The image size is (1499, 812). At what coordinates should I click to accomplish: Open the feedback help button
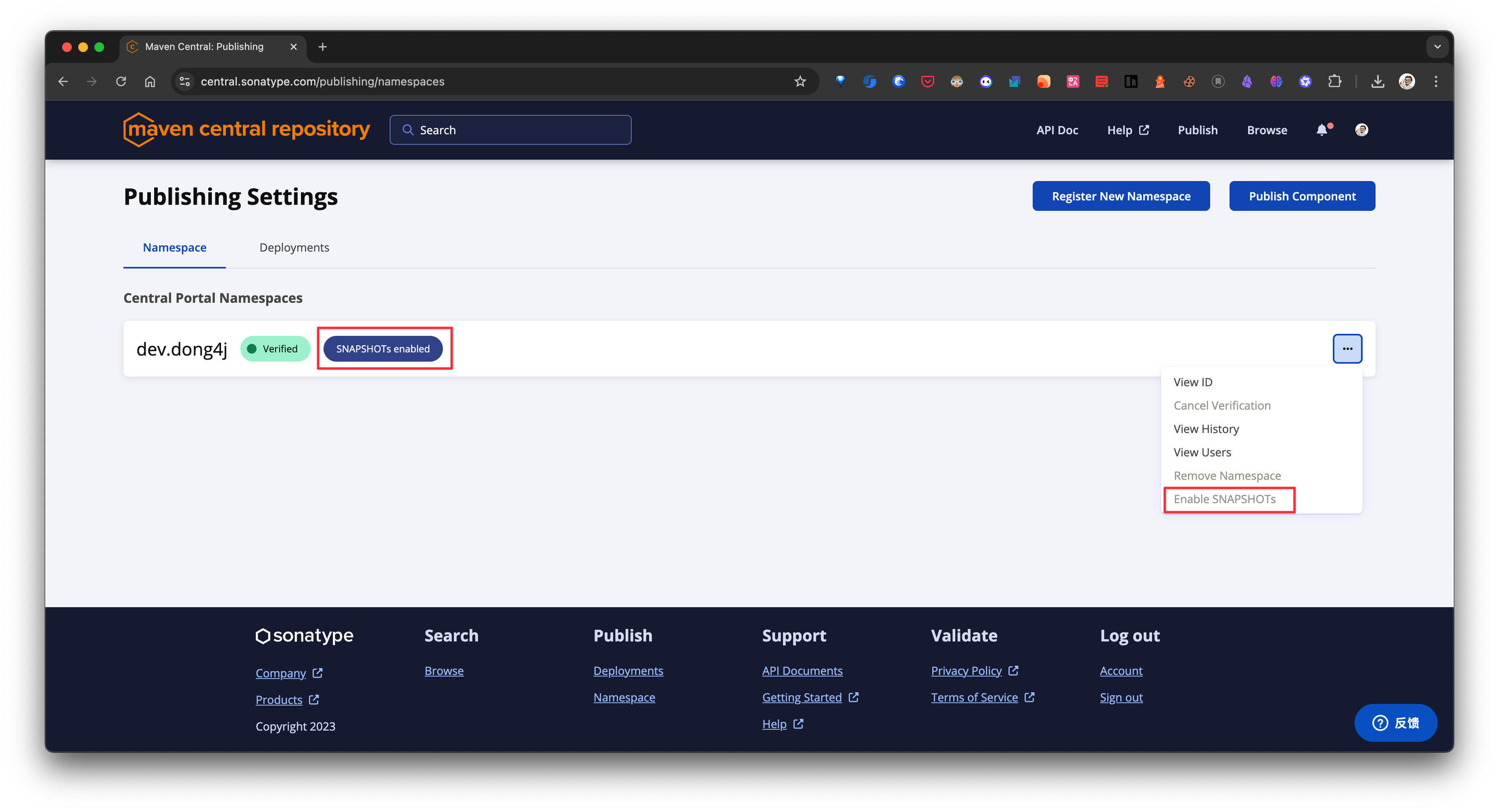point(1395,722)
